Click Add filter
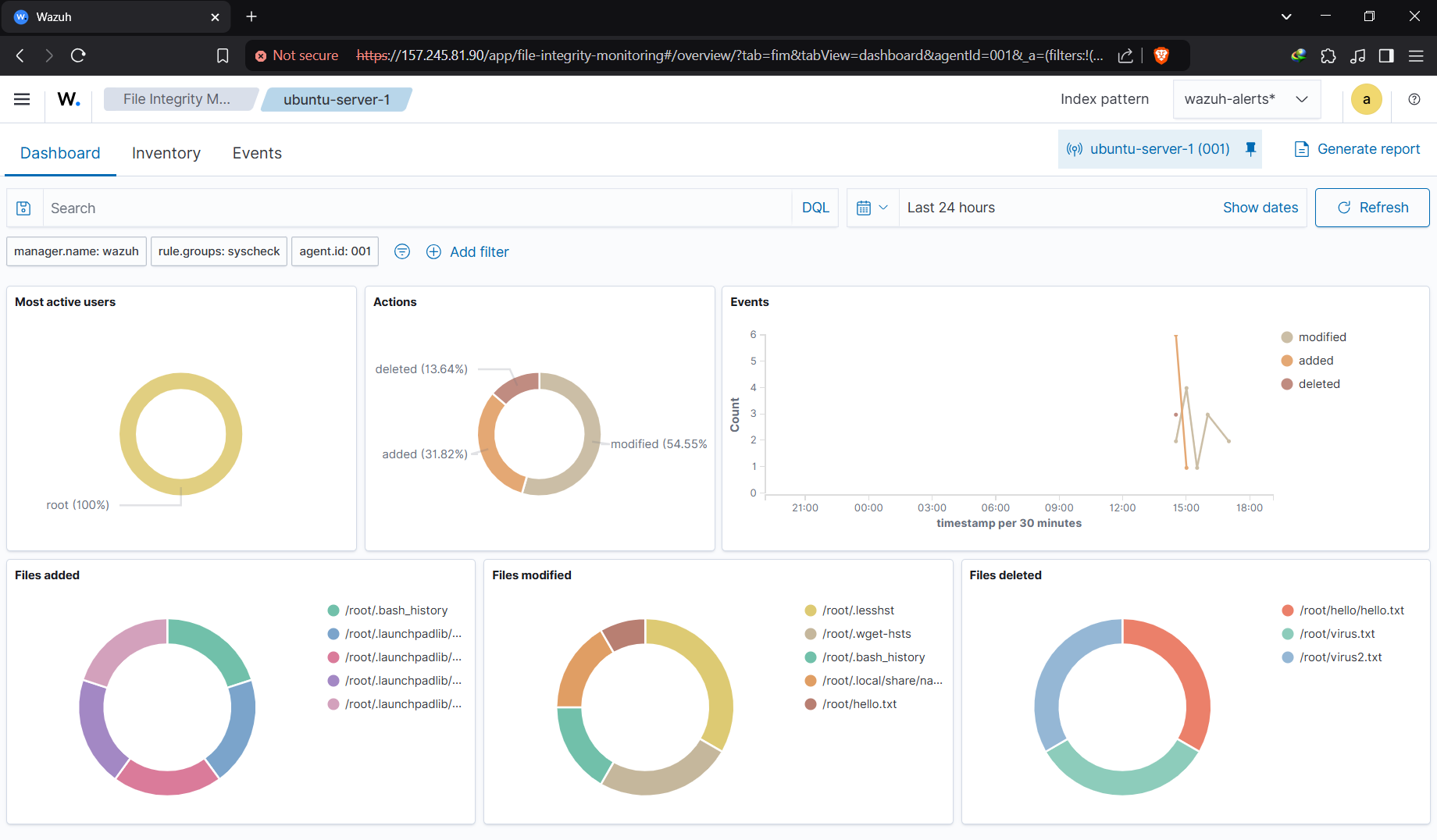Image resolution: width=1437 pixels, height=840 pixels. point(479,251)
